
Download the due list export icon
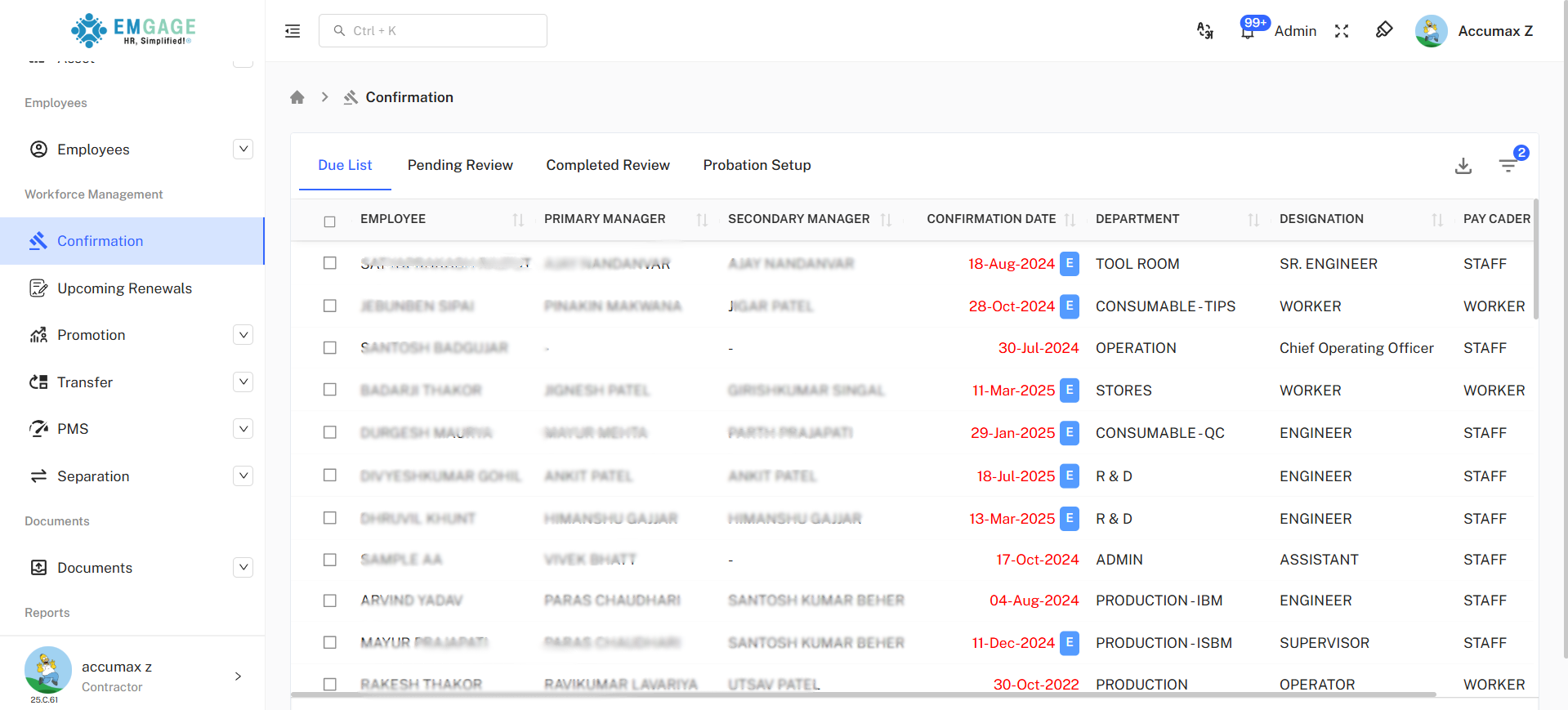click(x=1463, y=166)
